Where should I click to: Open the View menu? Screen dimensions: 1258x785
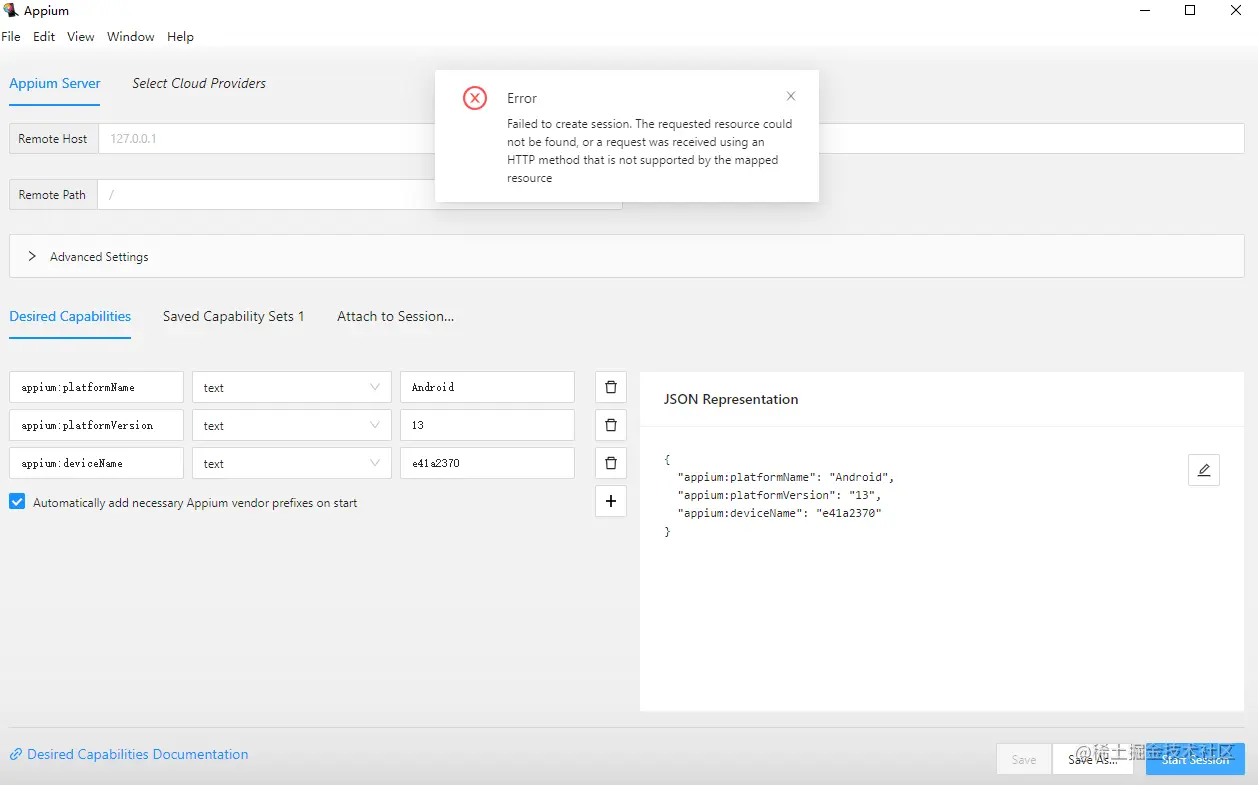click(x=81, y=37)
